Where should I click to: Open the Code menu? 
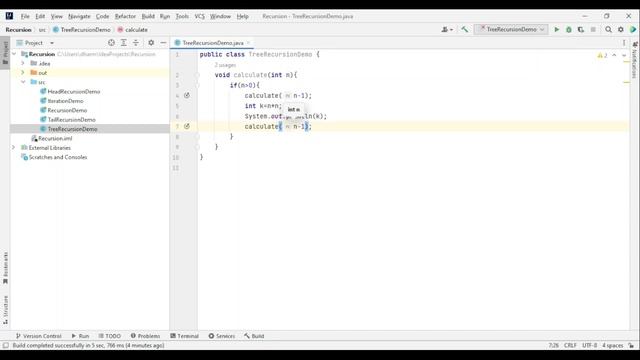click(102, 16)
